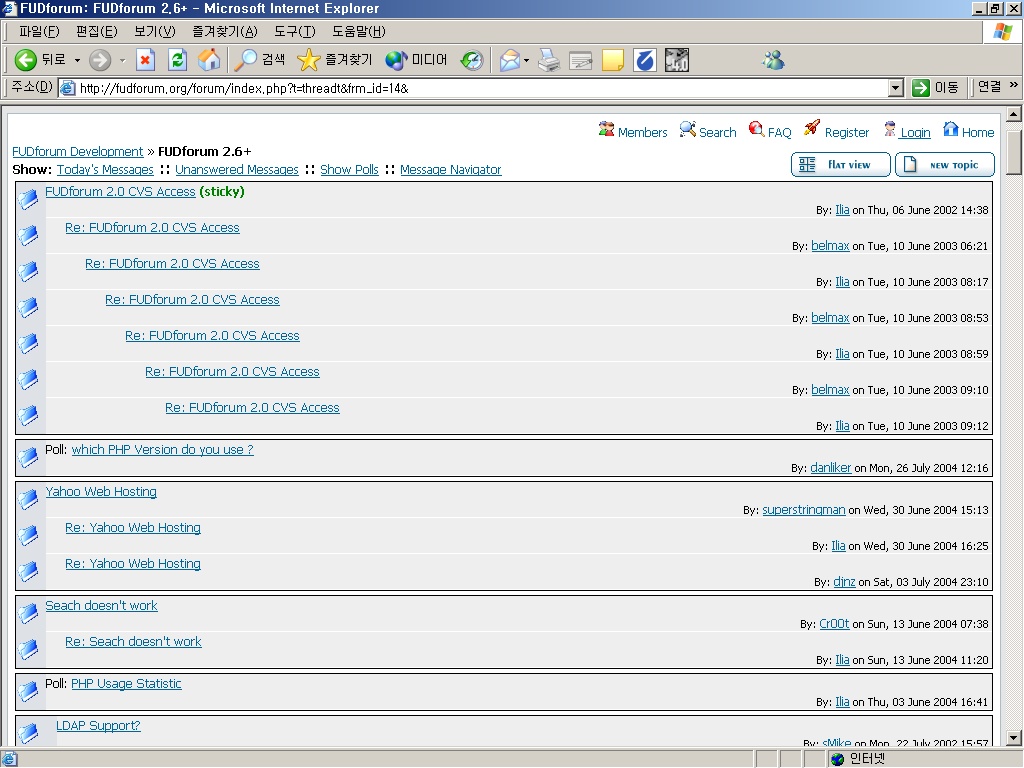1024x768 pixels.
Task: Click the topic icon beside PHP Usage Statistic
Action: pos(28,690)
